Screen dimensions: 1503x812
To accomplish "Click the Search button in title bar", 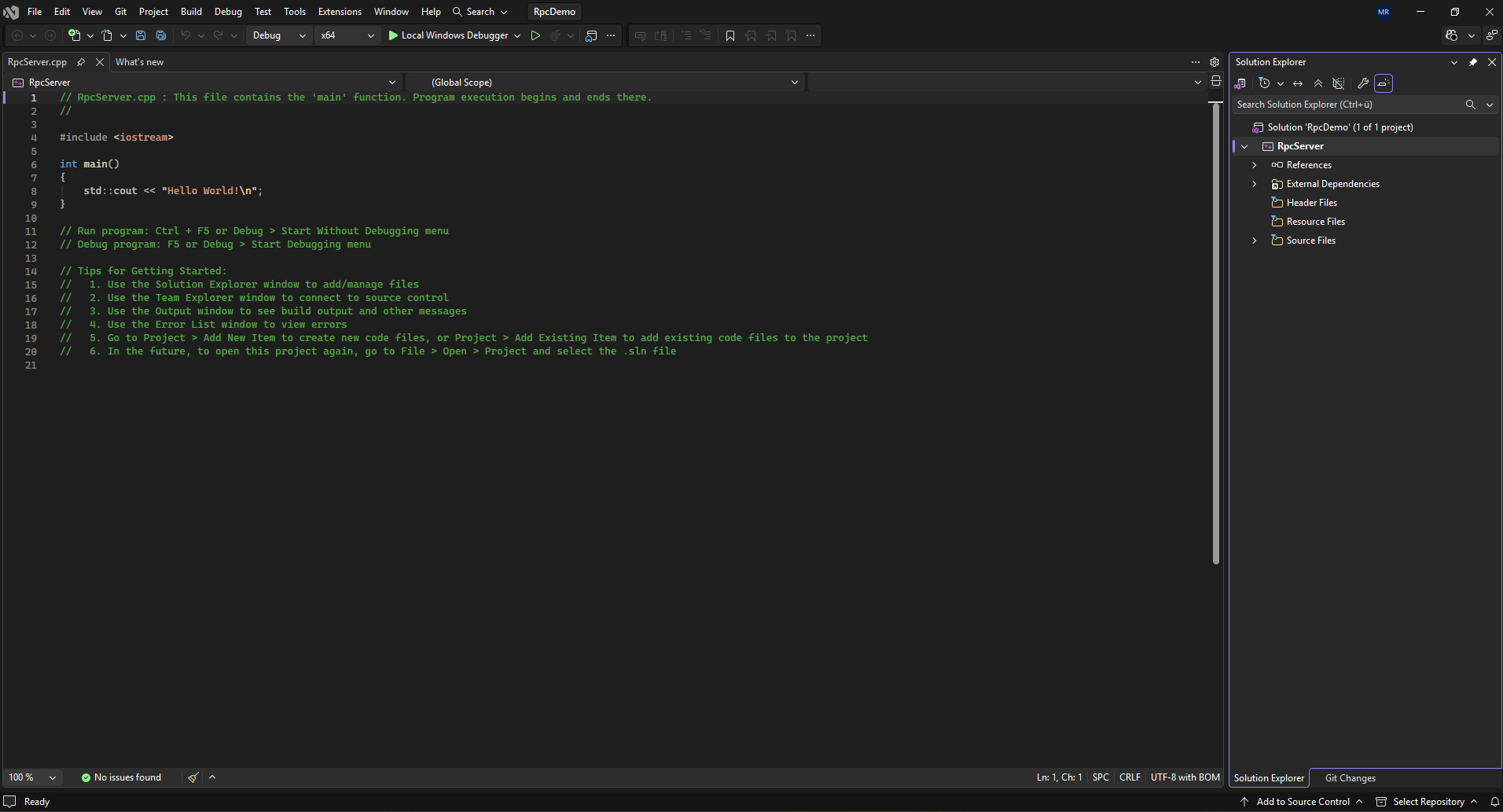I will (x=480, y=12).
